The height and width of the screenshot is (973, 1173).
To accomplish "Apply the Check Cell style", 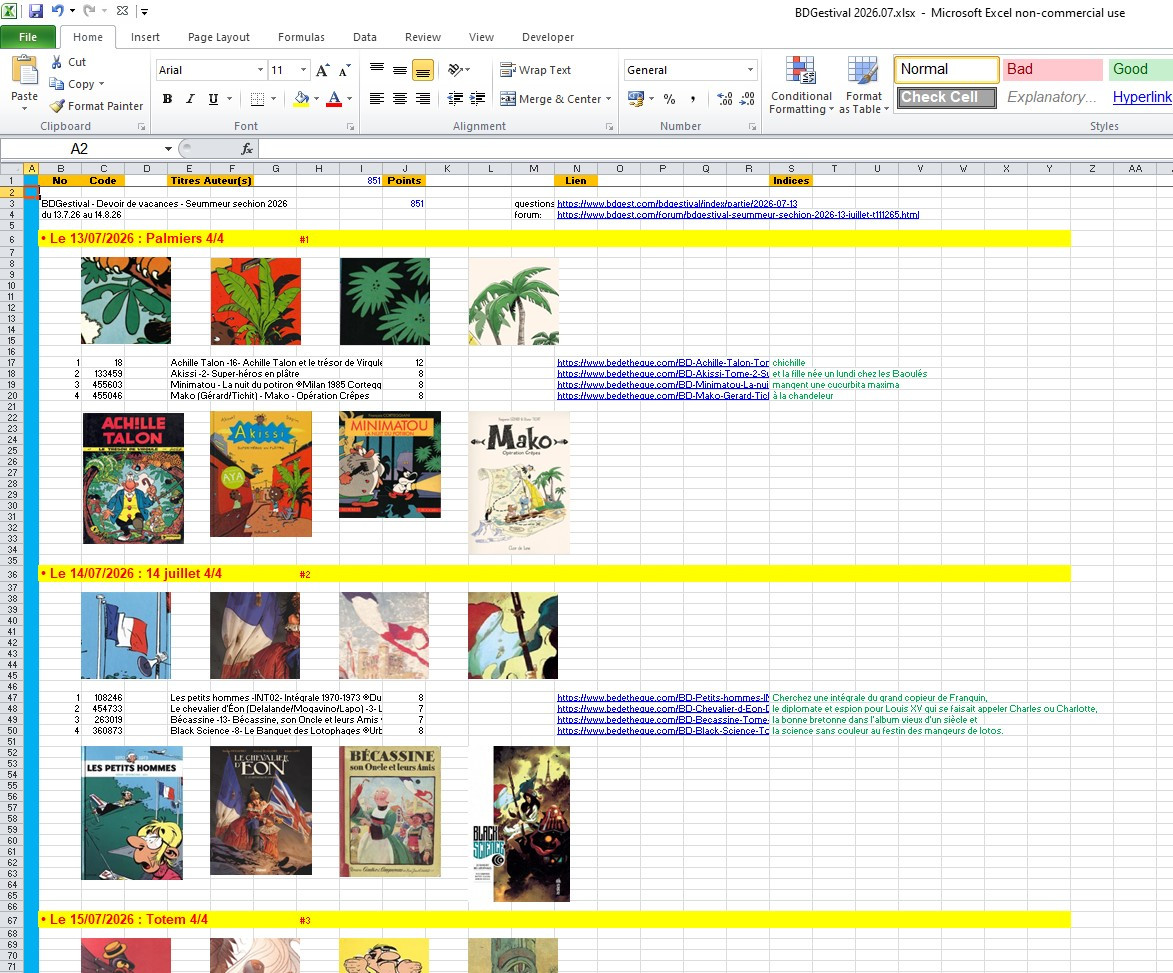I will click(x=946, y=97).
